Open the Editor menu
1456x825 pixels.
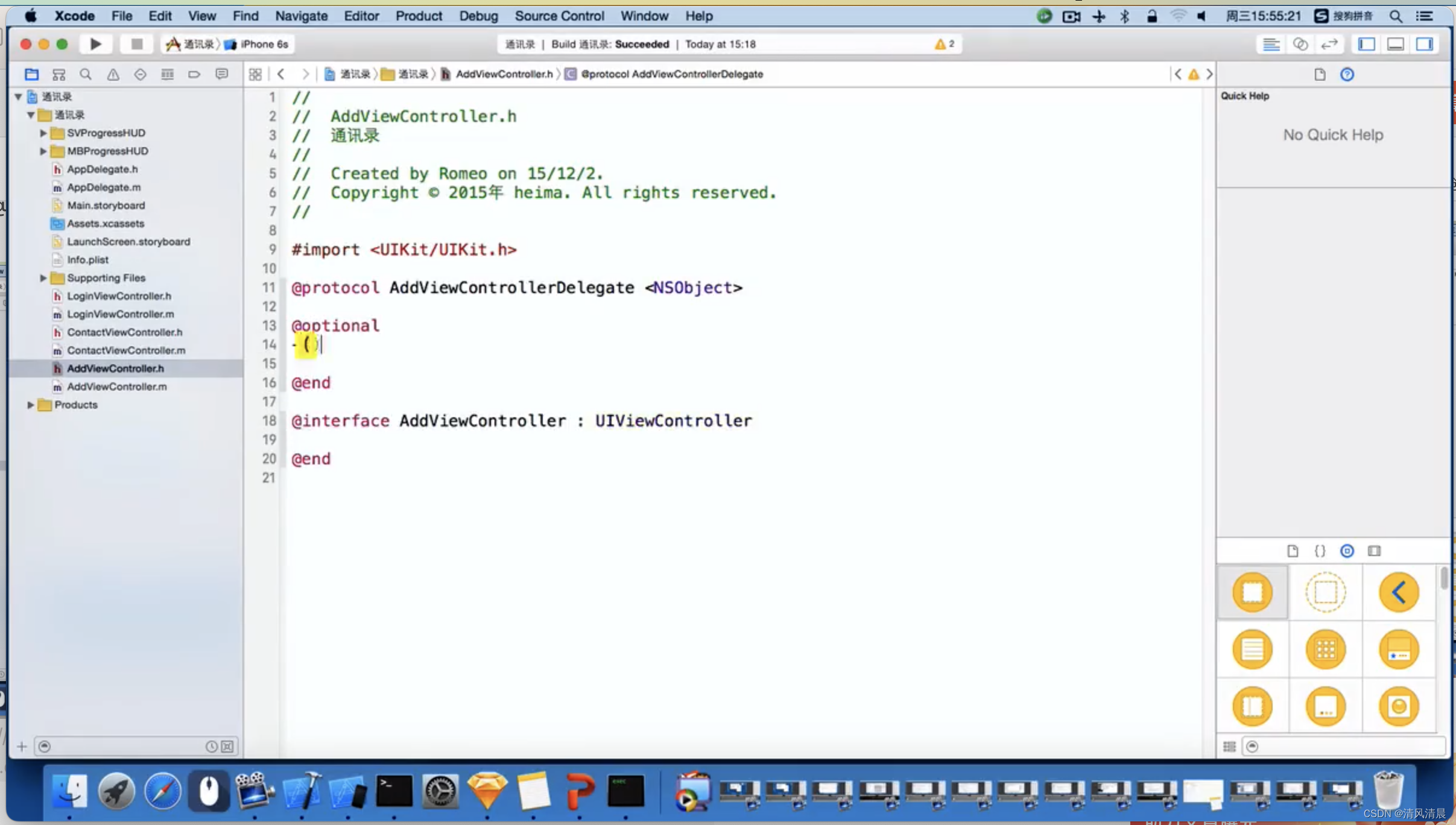pyautogui.click(x=361, y=16)
